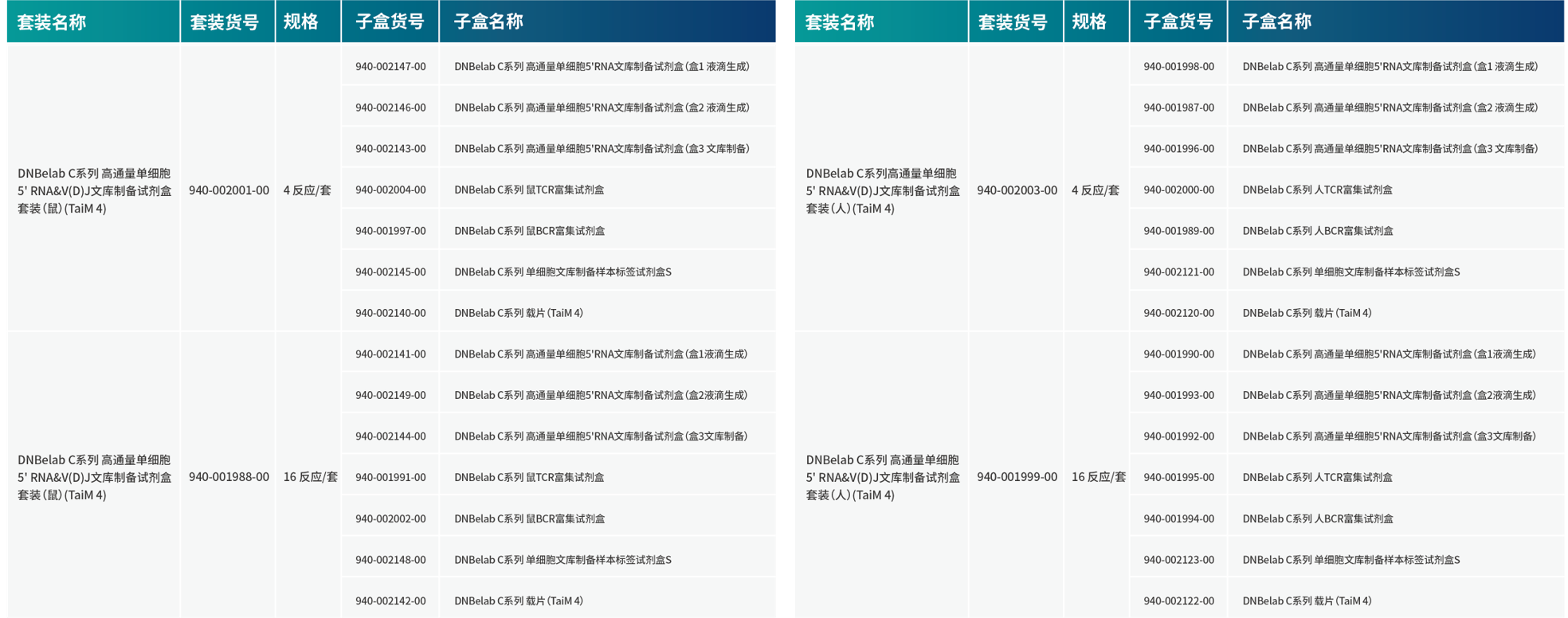Viewport: 1568px width, 618px height.
Task: Click sub-box code 940-002144-00
Action: (x=390, y=436)
